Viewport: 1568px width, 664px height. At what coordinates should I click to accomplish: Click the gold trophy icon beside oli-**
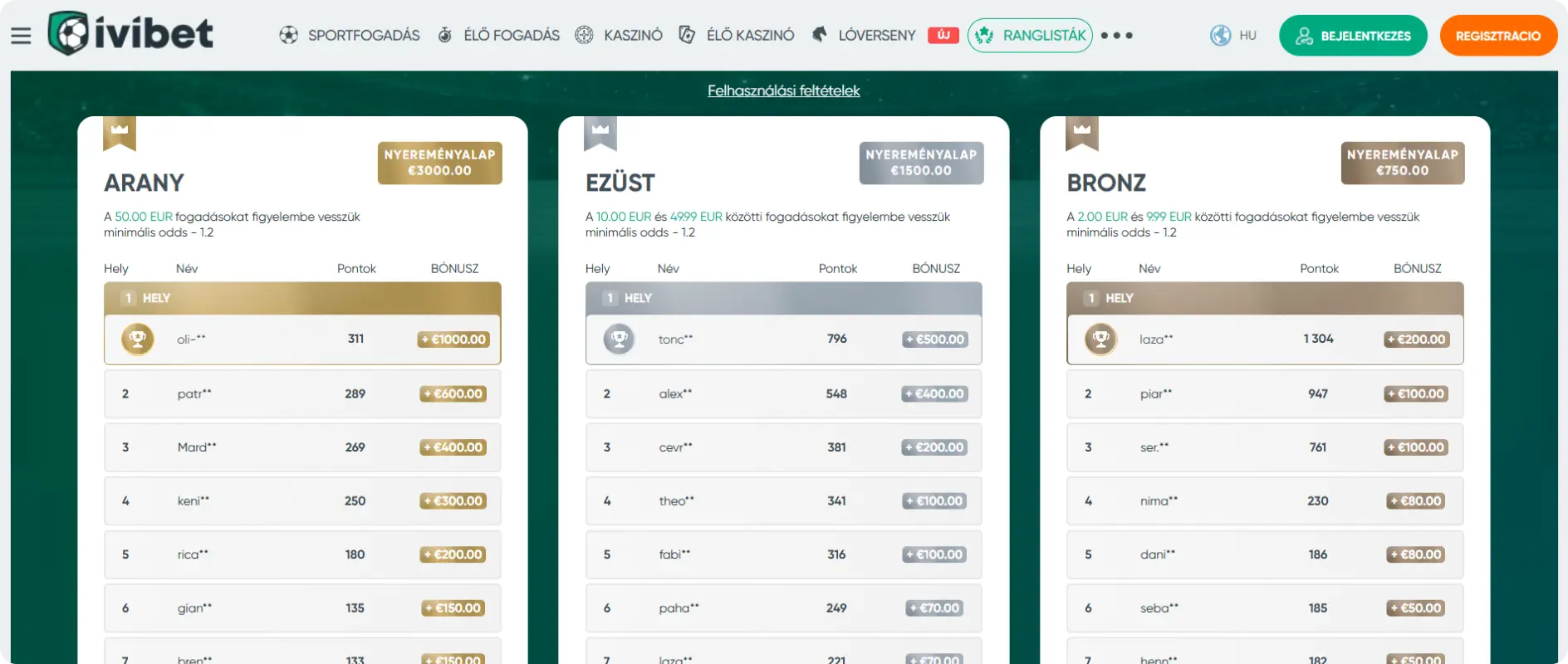click(x=138, y=339)
